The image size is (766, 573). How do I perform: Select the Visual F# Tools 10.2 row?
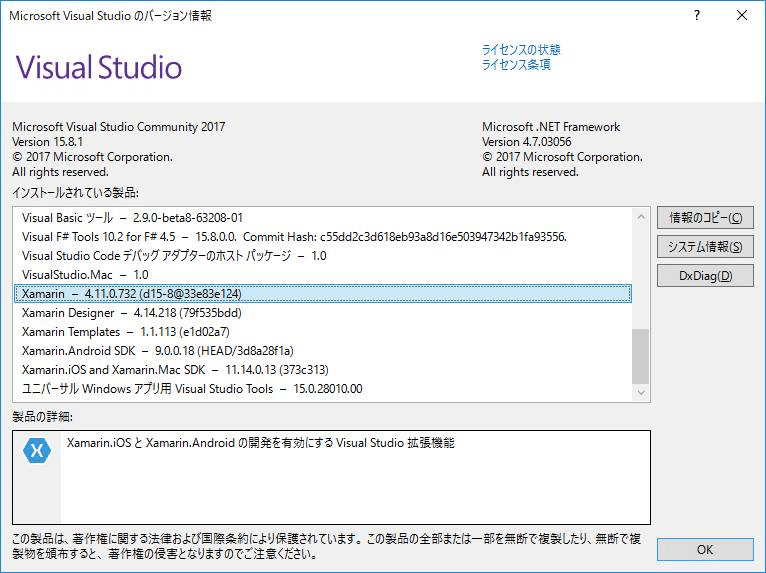point(322,237)
